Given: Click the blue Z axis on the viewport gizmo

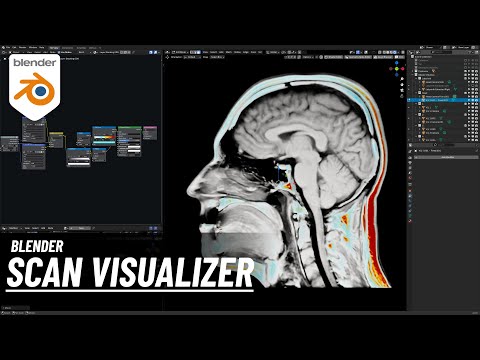Looking at the screenshot, I should (x=397, y=63).
